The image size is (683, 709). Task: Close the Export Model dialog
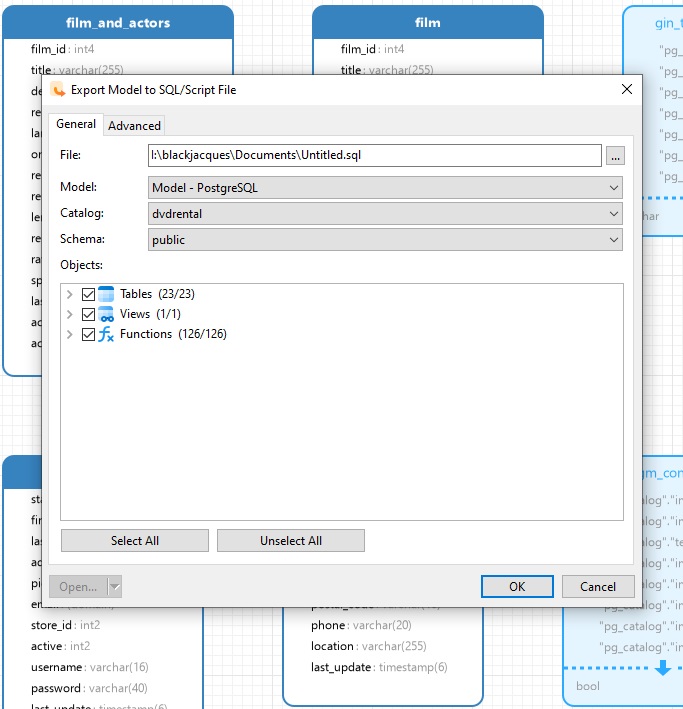coord(626,89)
